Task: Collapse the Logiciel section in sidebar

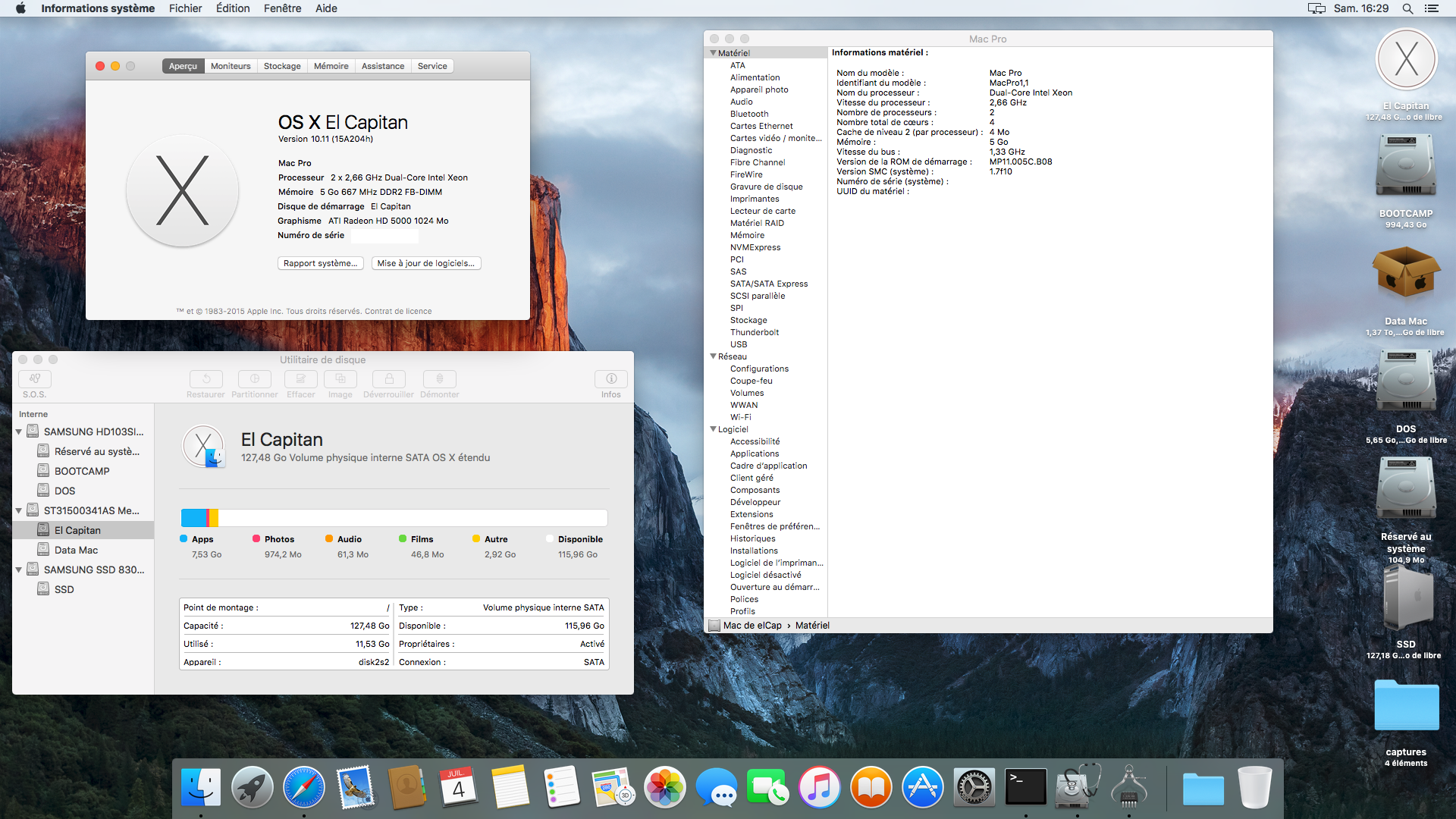Action: pos(713,429)
